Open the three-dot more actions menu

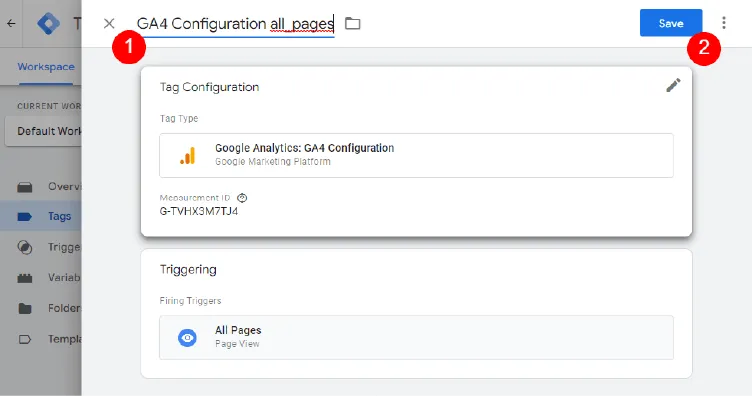point(724,23)
